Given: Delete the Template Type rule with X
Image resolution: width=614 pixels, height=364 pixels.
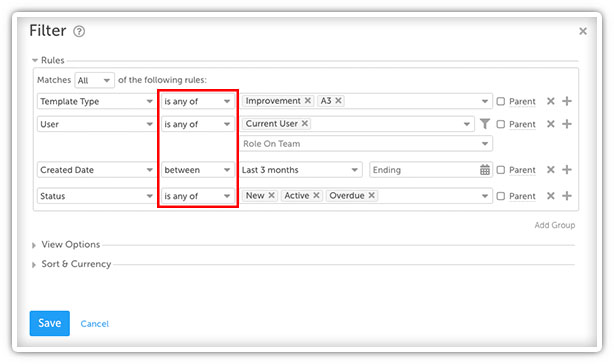Looking at the screenshot, I should (x=551, y=101).
